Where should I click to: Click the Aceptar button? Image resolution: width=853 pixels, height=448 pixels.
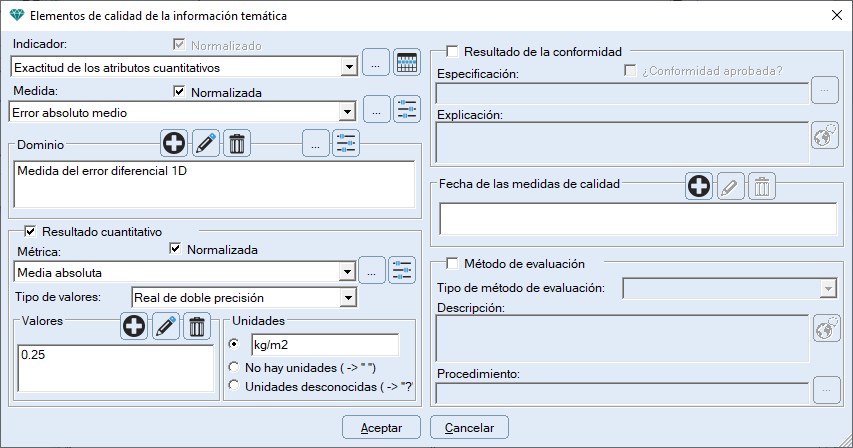pos(381,427)
